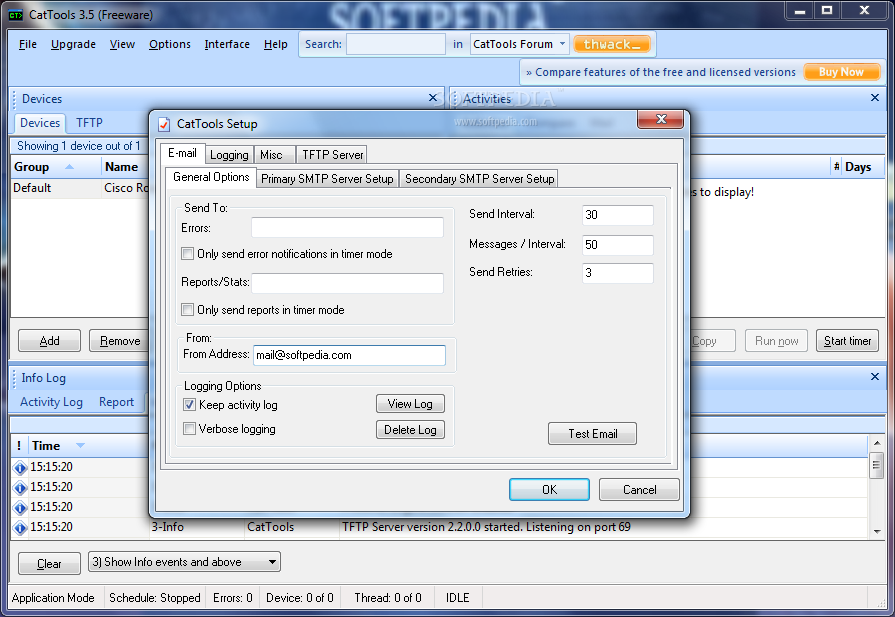Uncheck Keep activity log
This screenshot has width=895, height=617.
coord(189,405)
